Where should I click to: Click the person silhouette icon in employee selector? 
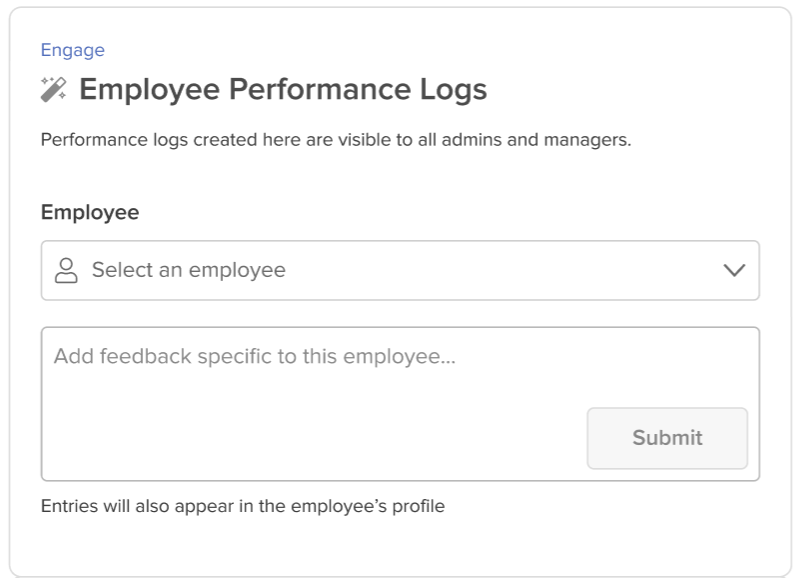click(x=66, y=270)
